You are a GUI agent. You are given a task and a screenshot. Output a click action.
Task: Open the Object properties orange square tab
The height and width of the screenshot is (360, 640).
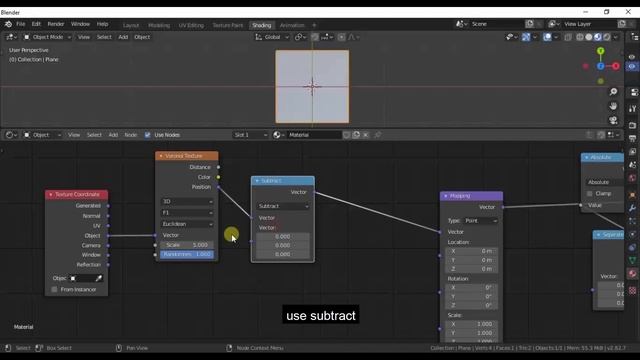632,194
